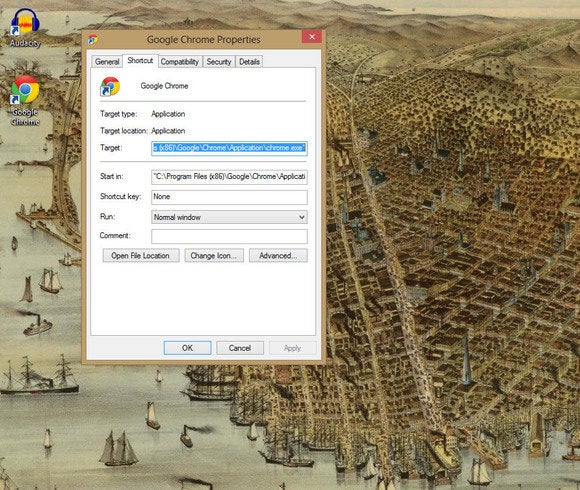Confirm the dialog with OK

tap(188, 348)
